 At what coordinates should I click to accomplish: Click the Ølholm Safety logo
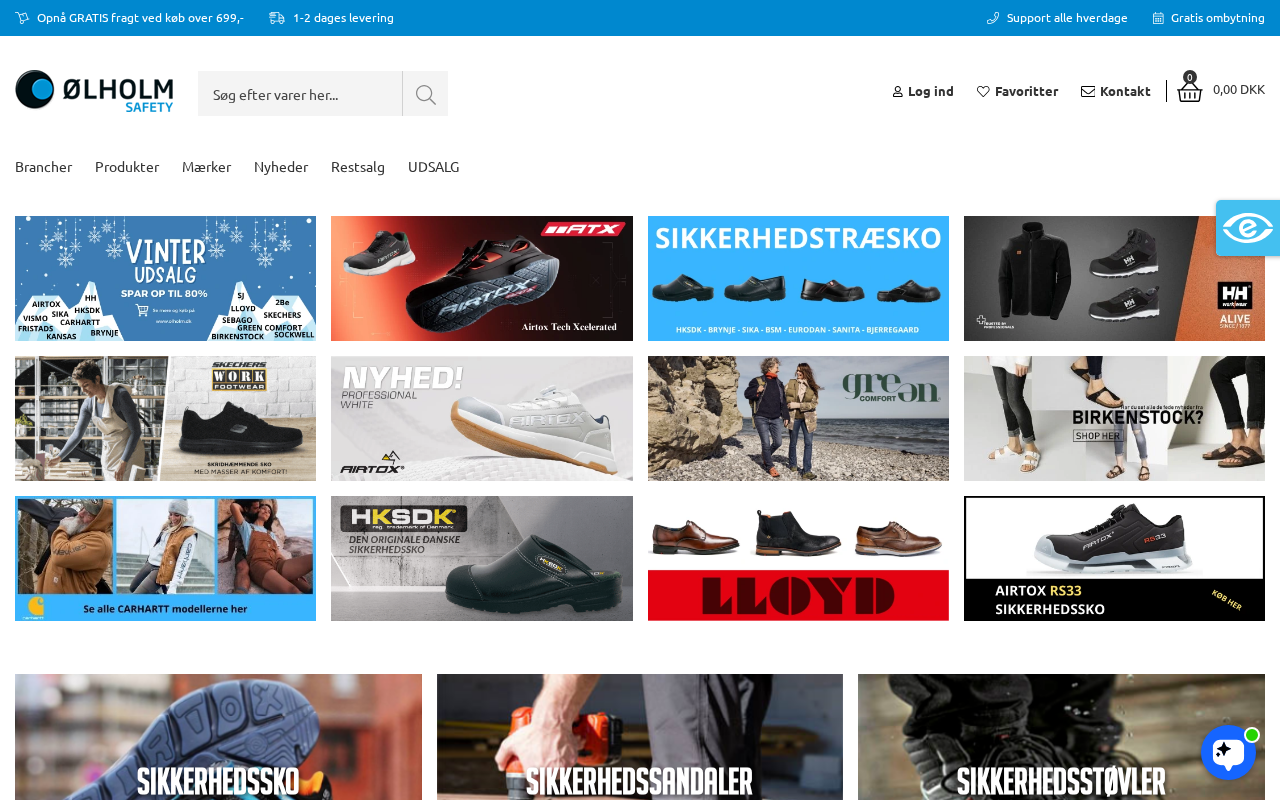point(94,91)
